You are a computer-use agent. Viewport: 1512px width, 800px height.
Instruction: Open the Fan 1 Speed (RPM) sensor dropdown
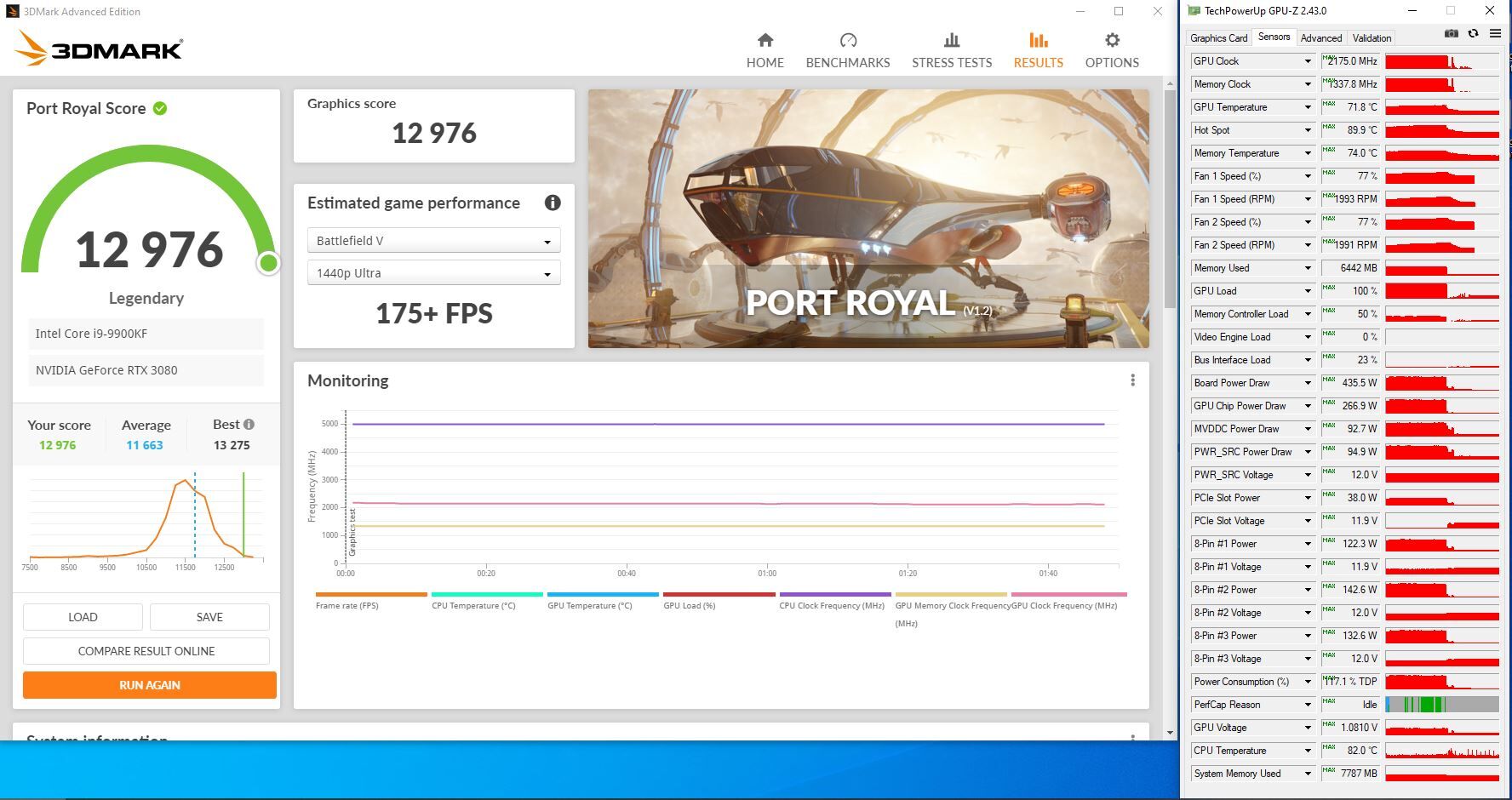tap(1308, 199)
